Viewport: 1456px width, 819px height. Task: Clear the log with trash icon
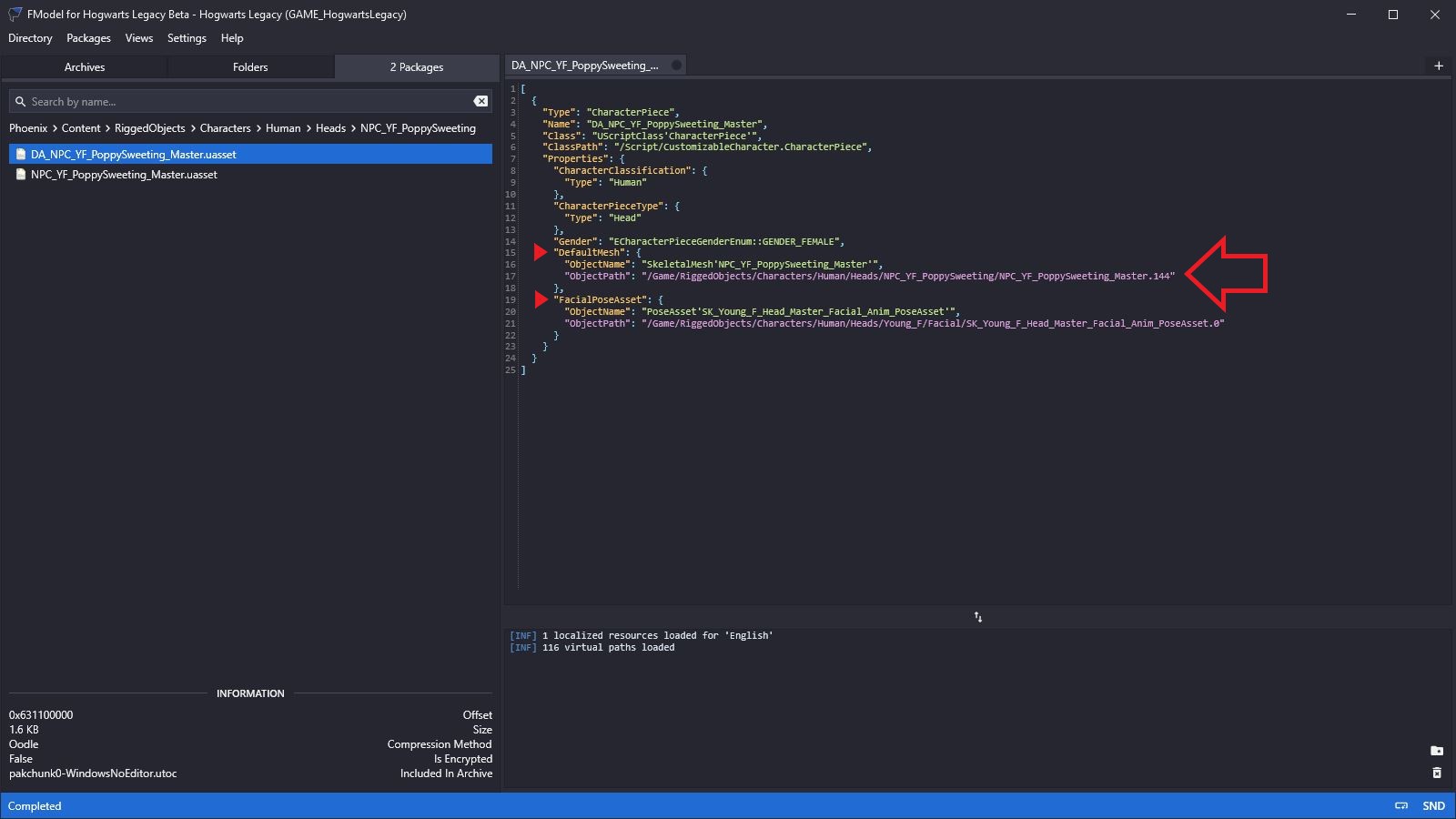click(1437, 773)
